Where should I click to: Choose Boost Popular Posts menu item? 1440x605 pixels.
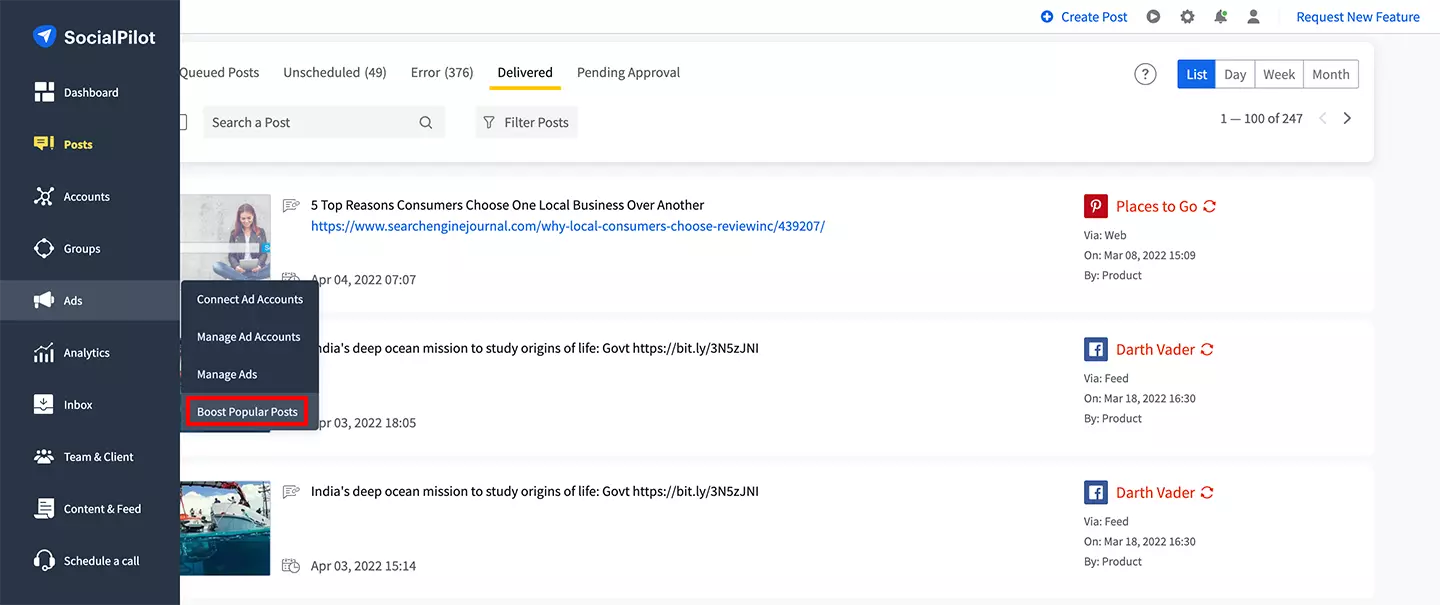click(x=247, y=412)
